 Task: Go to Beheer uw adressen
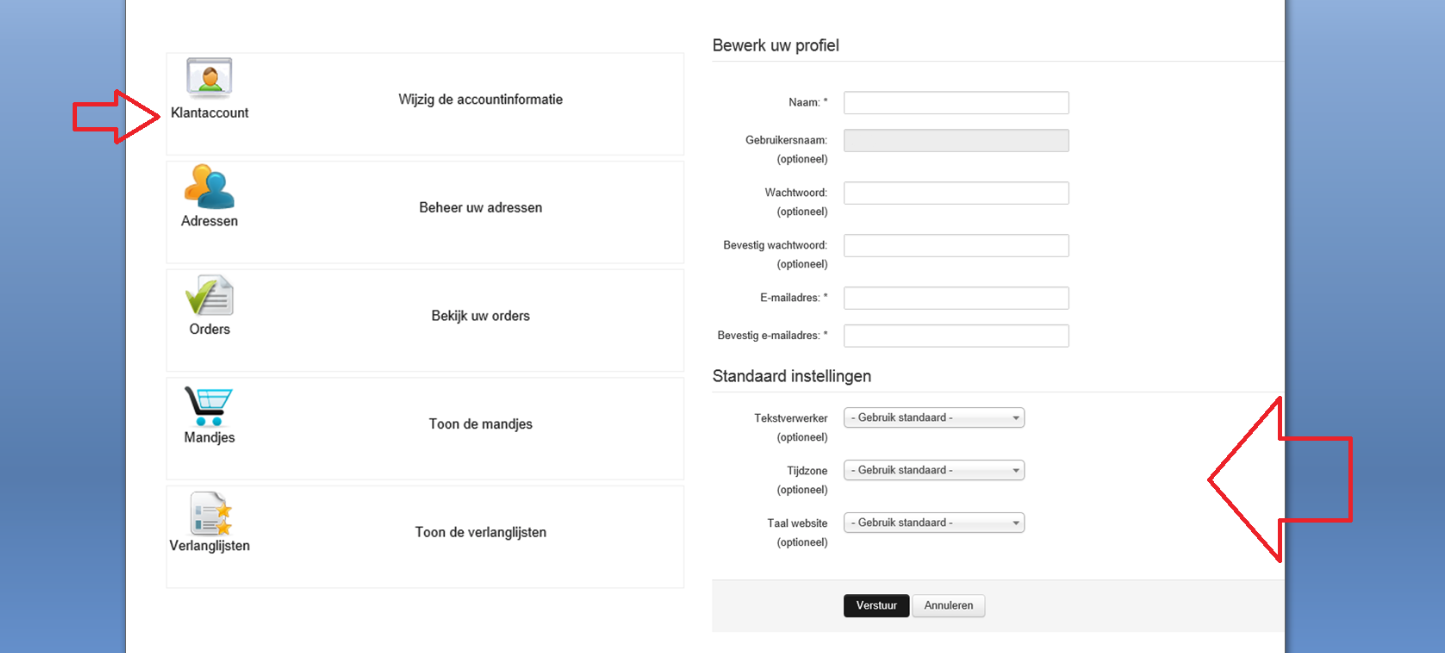(x=481, y=208)
